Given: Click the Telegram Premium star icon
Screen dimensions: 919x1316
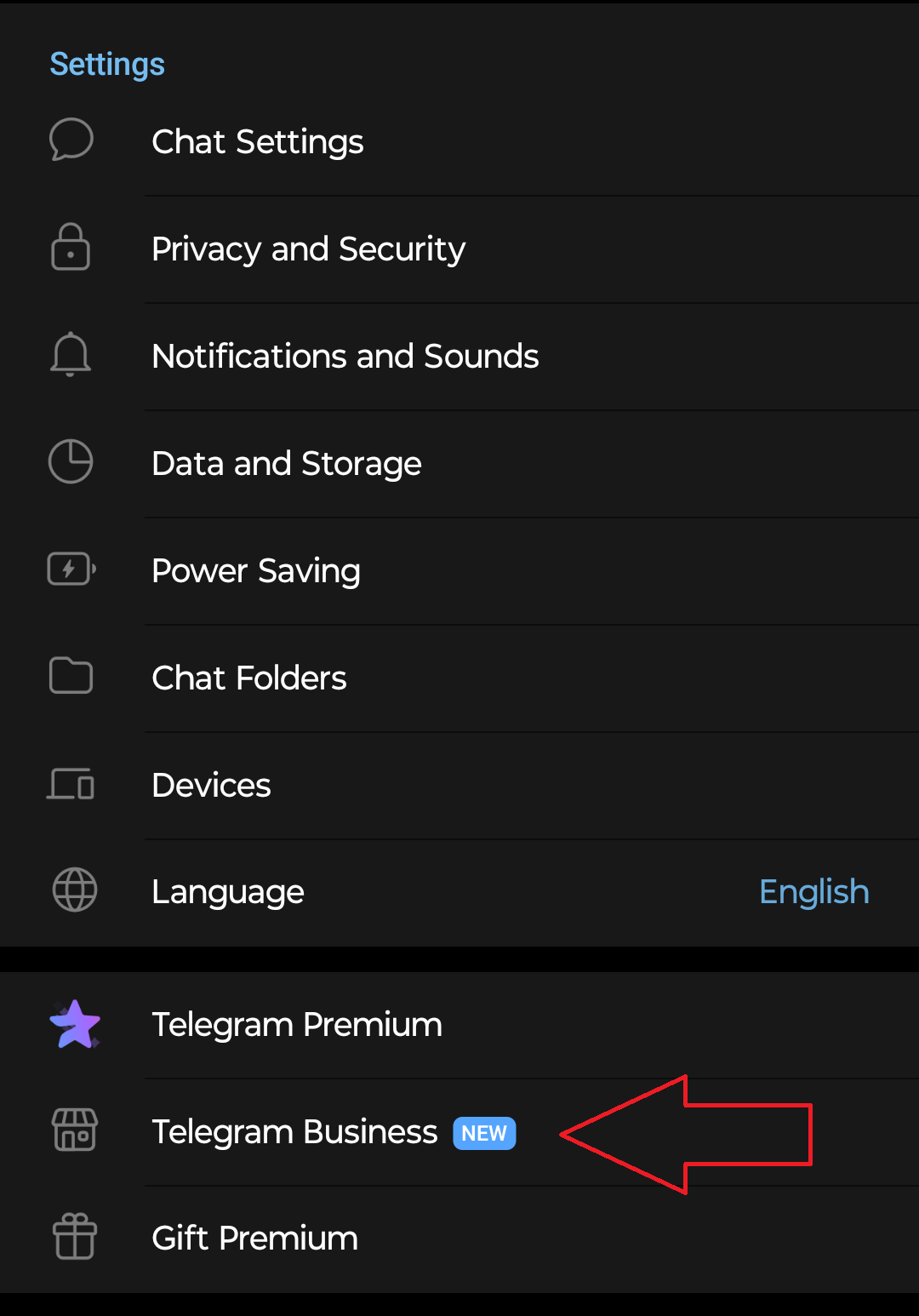Looking at the screenshot, I should tap(75, 1024).
